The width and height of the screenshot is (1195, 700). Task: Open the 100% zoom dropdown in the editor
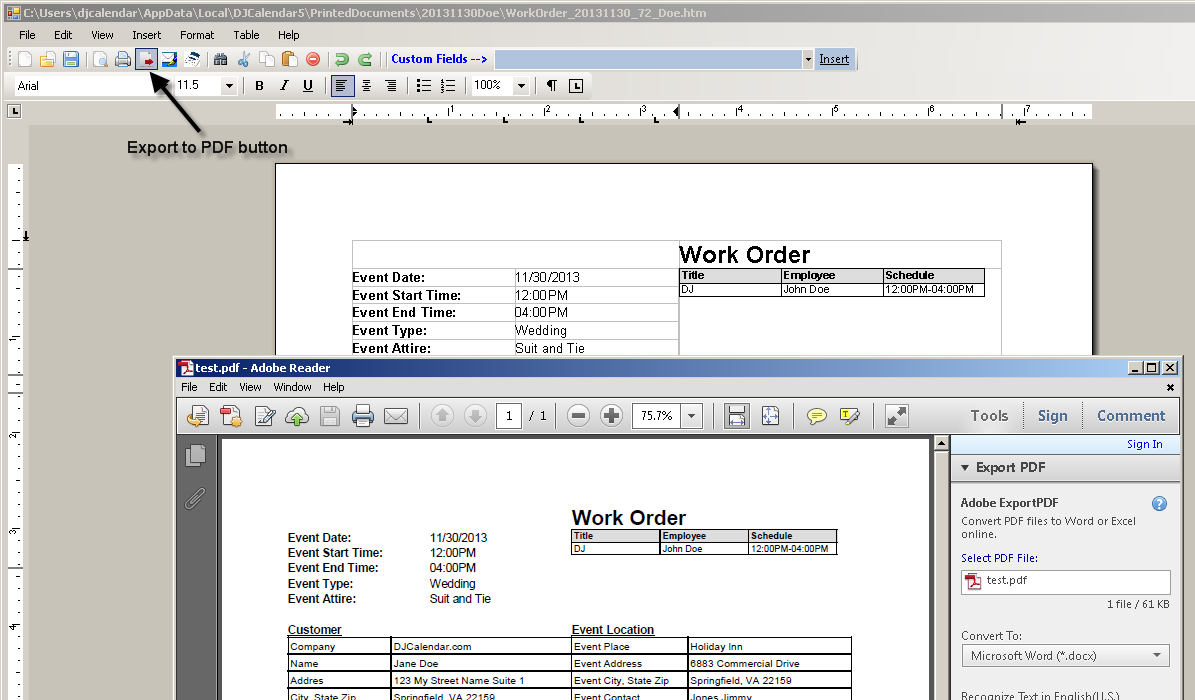coord(521,86)
